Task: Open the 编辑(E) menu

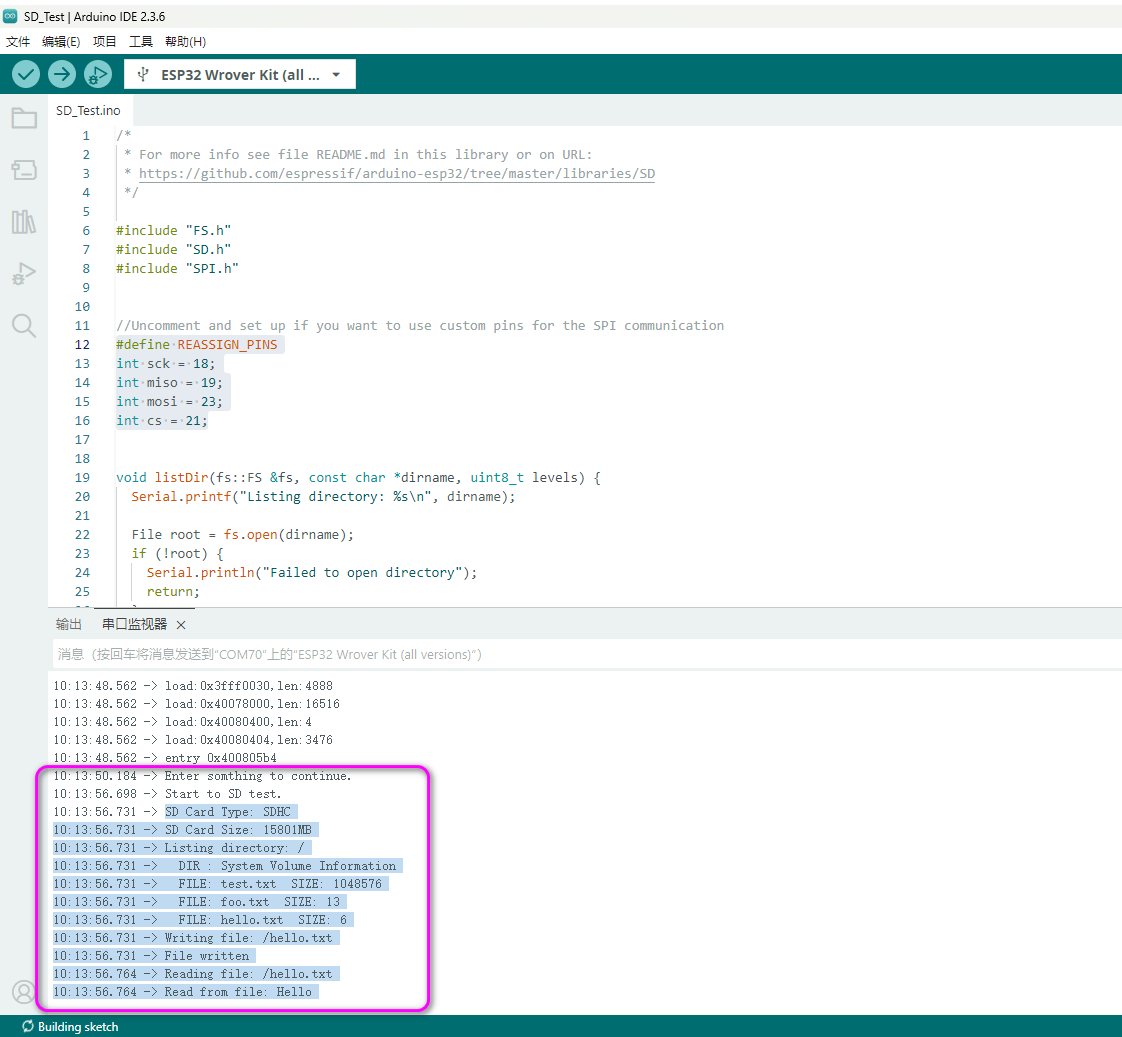Action: [61, 42]
